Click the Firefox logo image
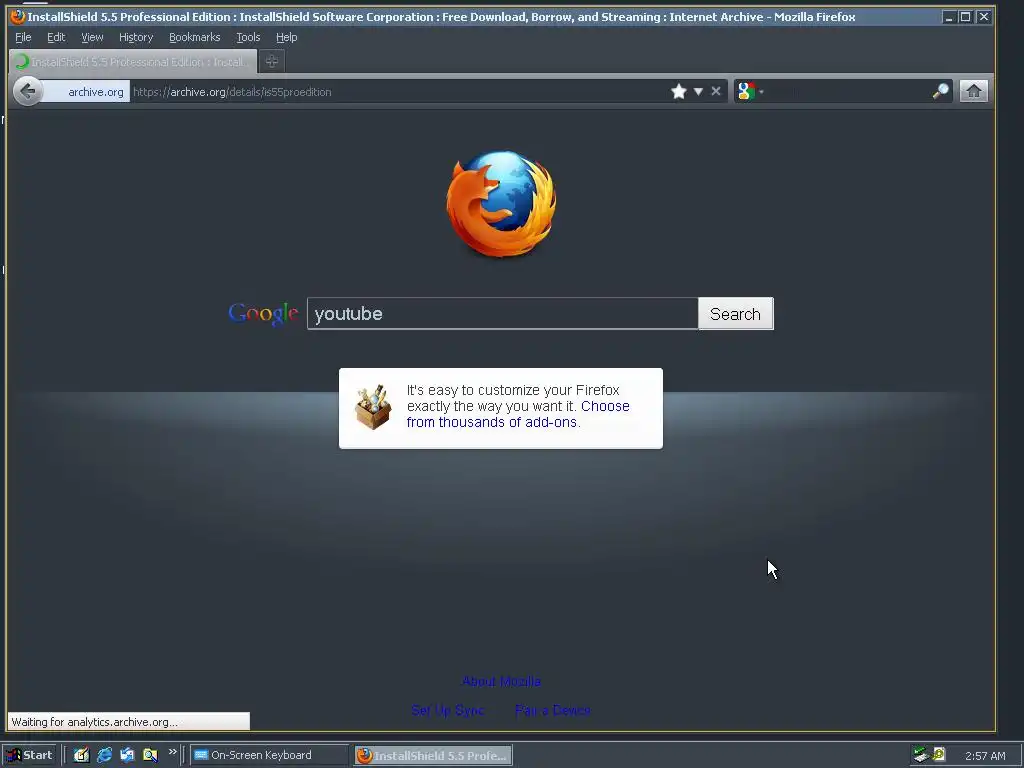 click(502, 204)
